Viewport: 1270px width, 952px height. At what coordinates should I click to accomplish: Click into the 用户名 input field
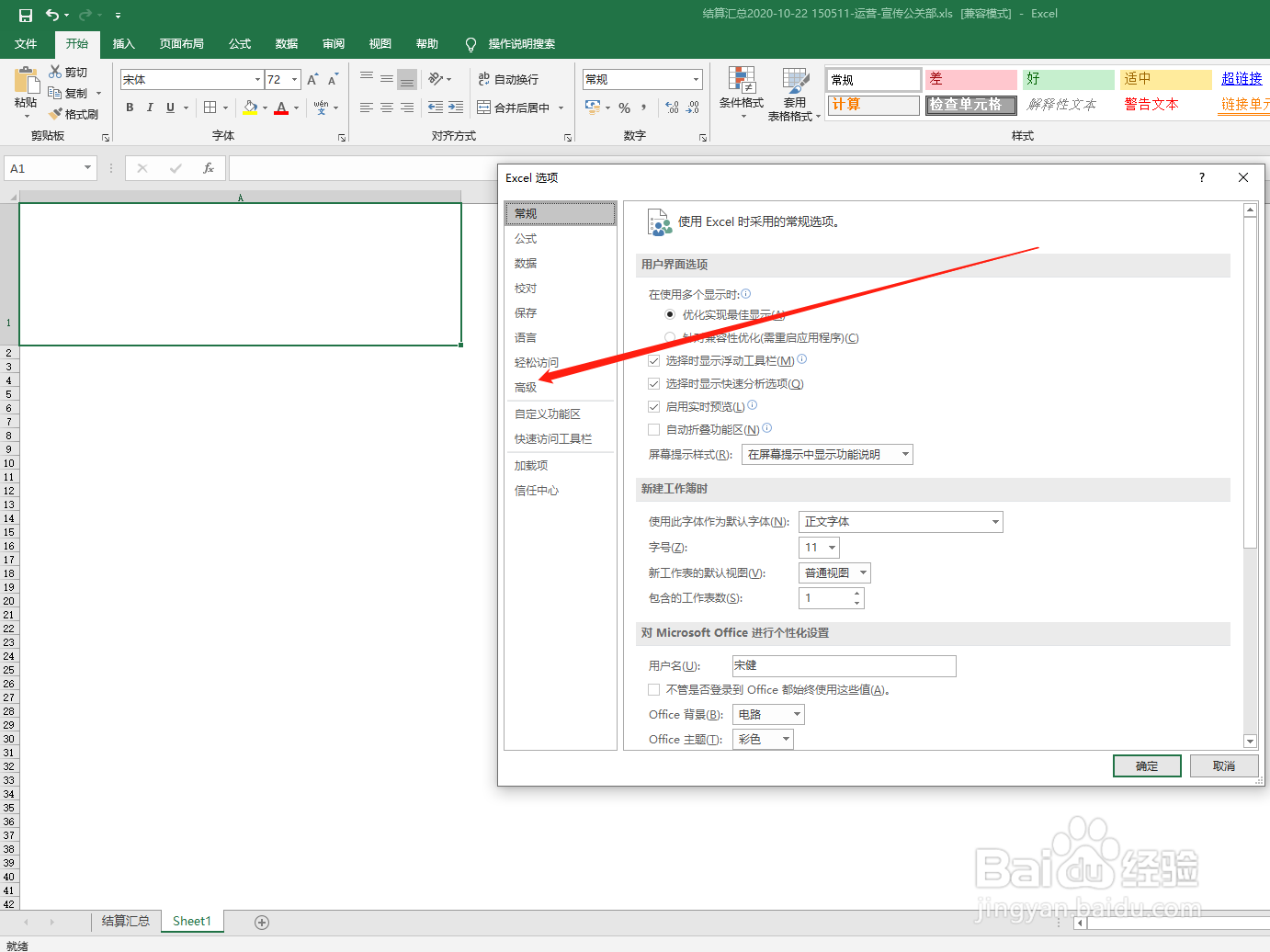point(844,665)
